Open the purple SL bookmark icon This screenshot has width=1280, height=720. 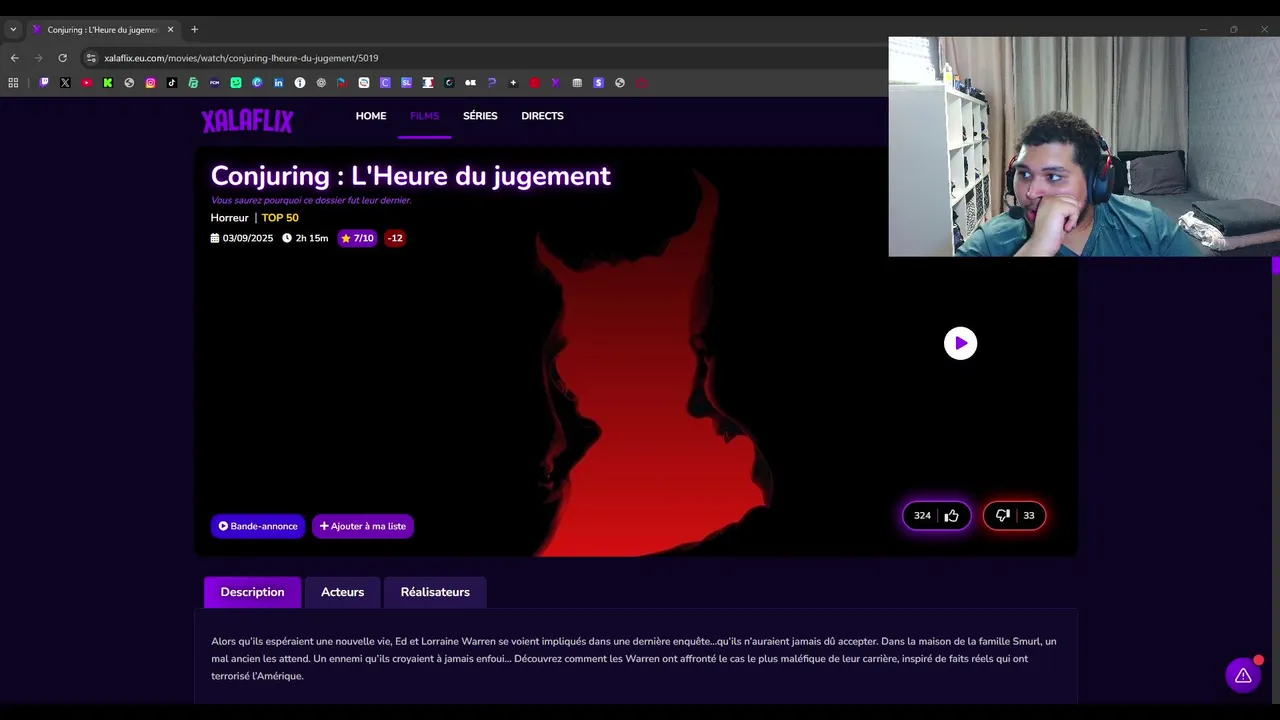coord(406,83)
